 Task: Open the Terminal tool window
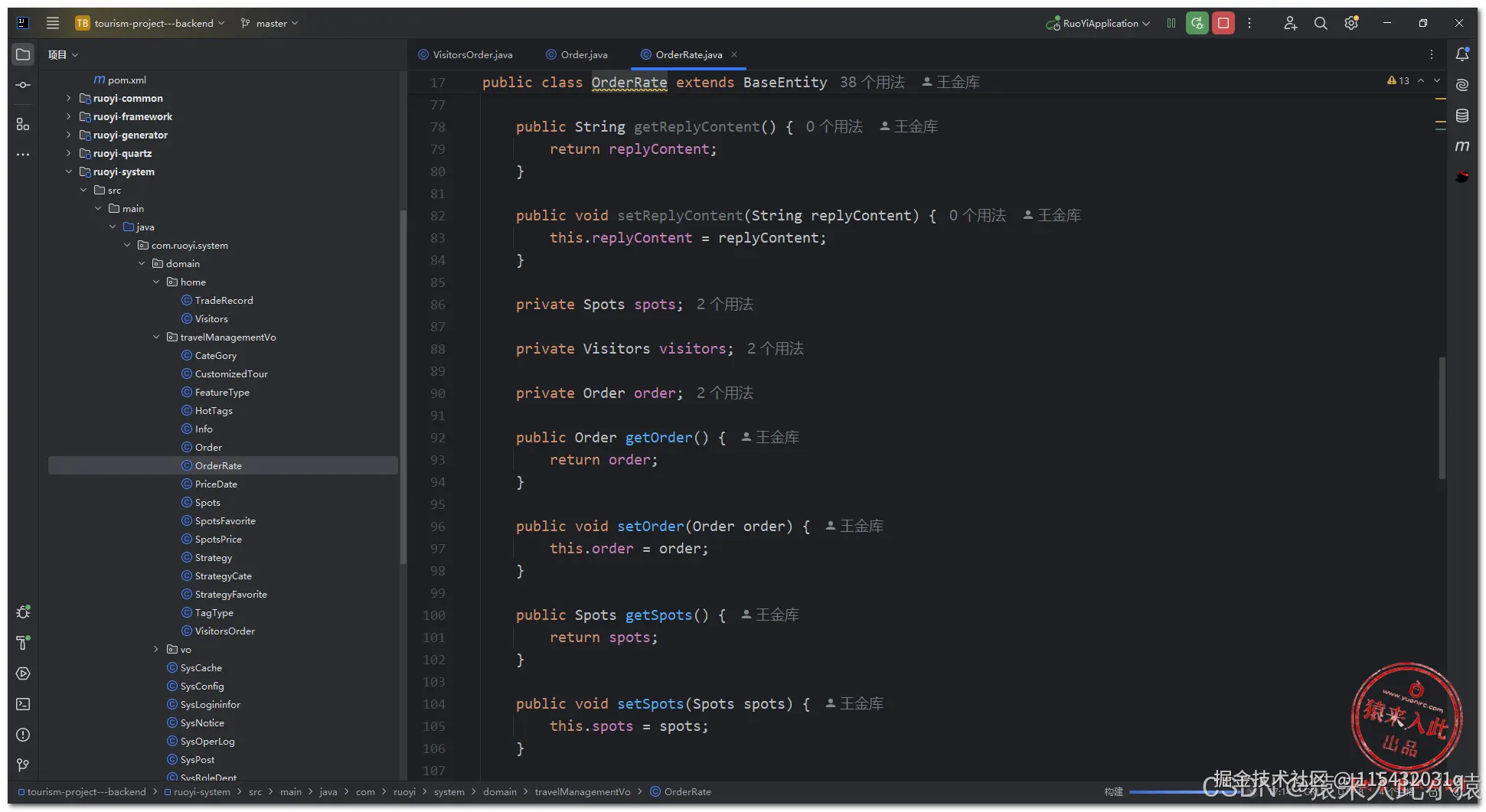click(x=23, y=704)
